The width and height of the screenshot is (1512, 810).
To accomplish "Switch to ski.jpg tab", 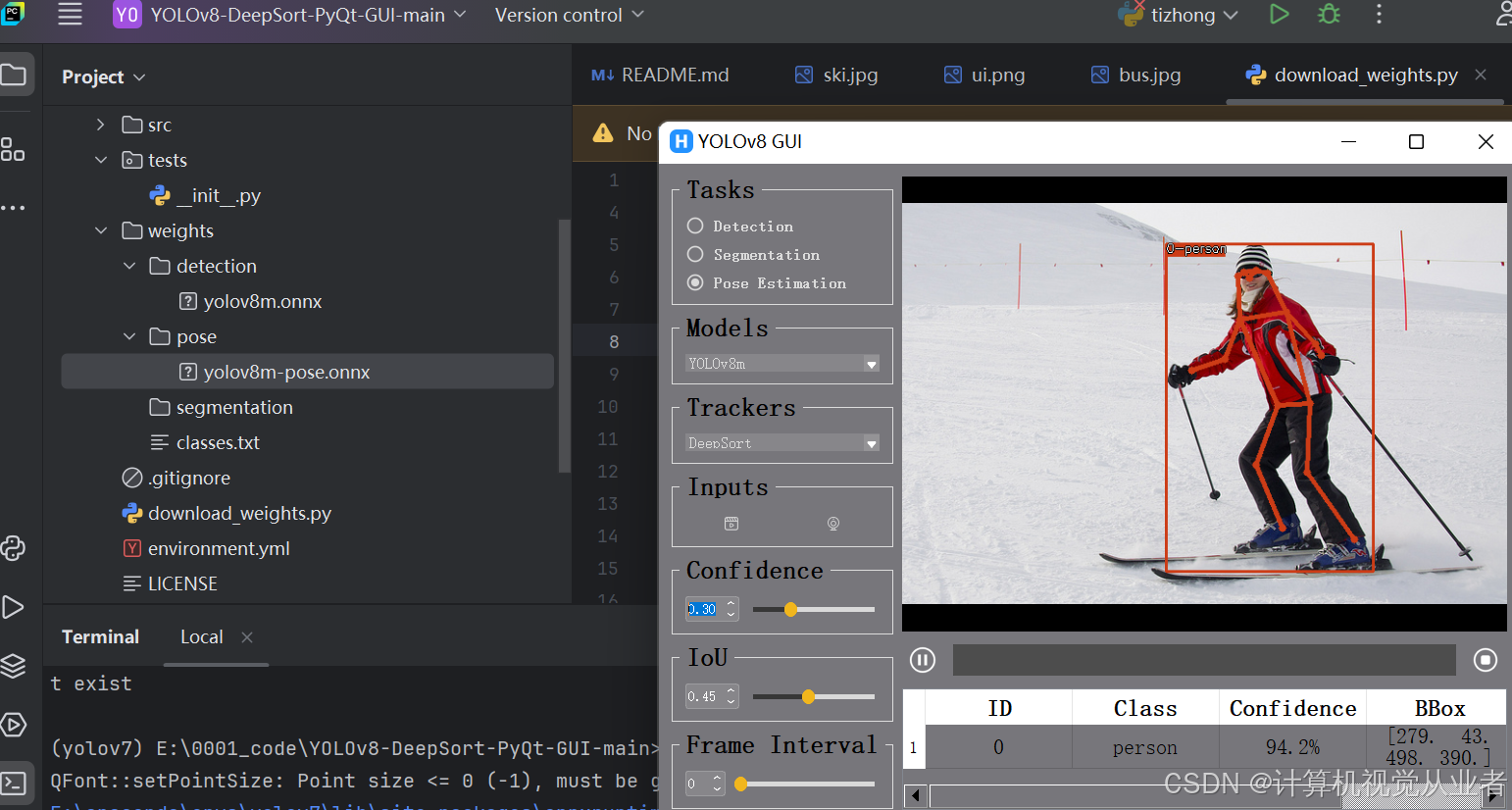I will (x=836, y=75).
